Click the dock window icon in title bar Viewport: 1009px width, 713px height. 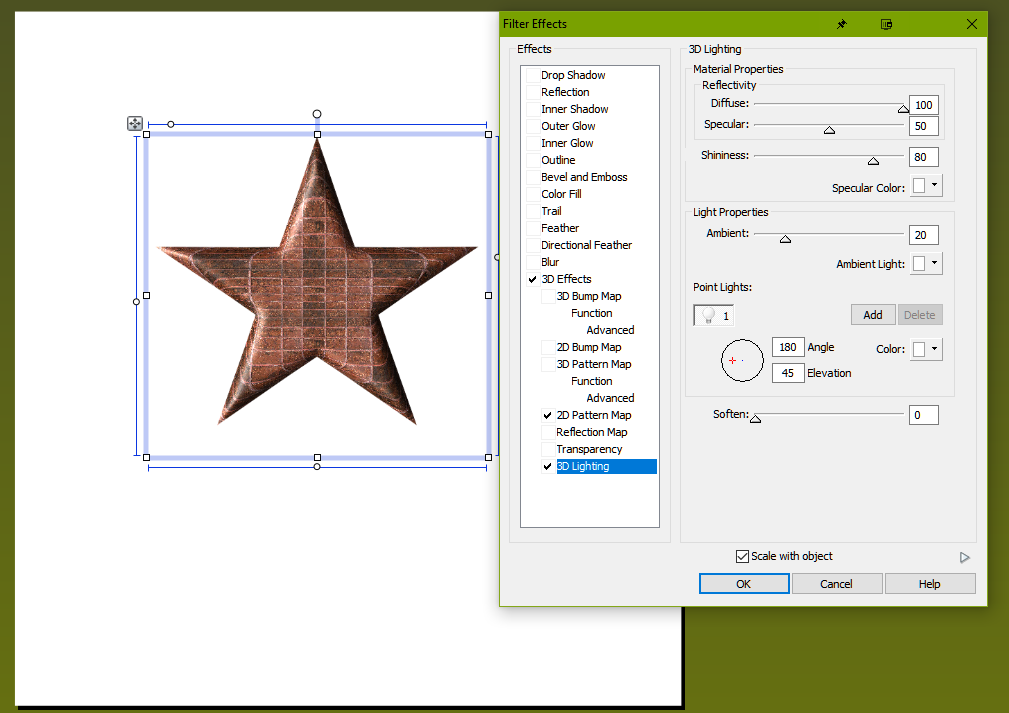pyautogui.click(x=886, y=24)
